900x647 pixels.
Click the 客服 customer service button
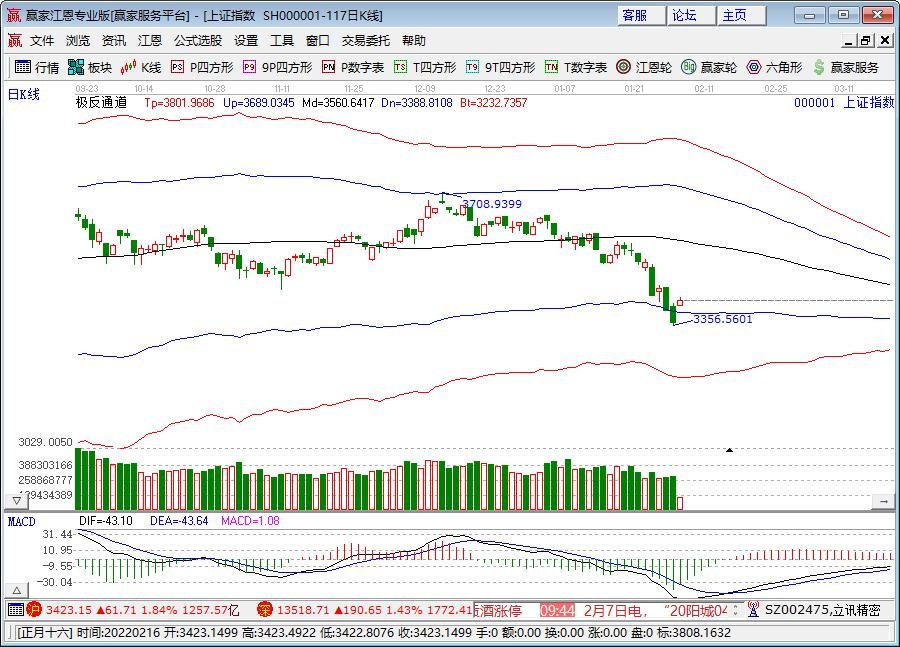click(642, 15)
